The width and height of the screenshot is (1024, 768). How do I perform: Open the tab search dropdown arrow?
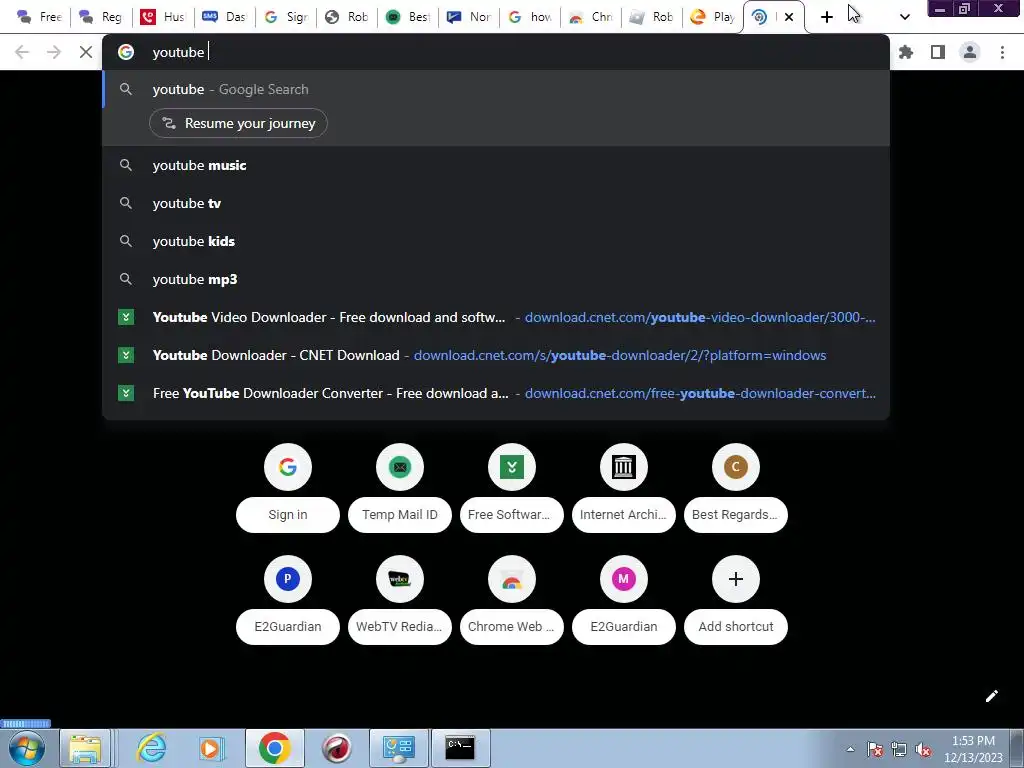pos(904,17)
